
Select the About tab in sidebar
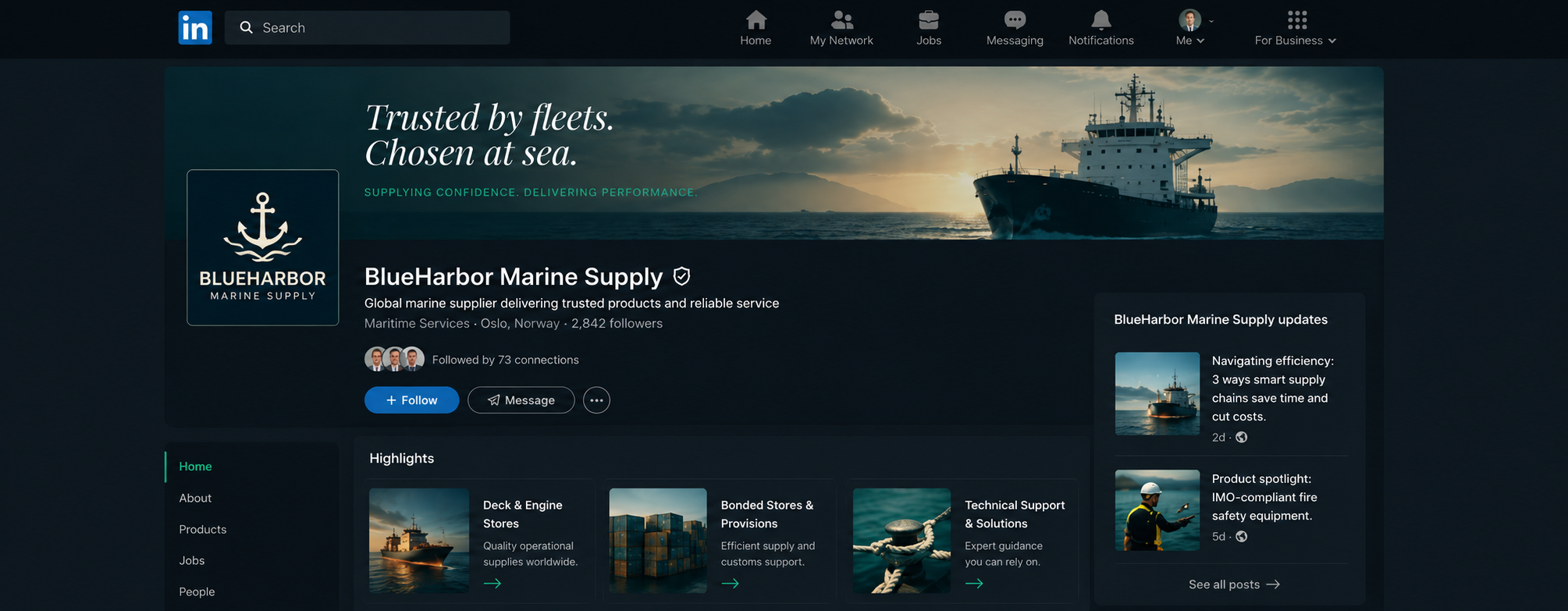[195, 498]
